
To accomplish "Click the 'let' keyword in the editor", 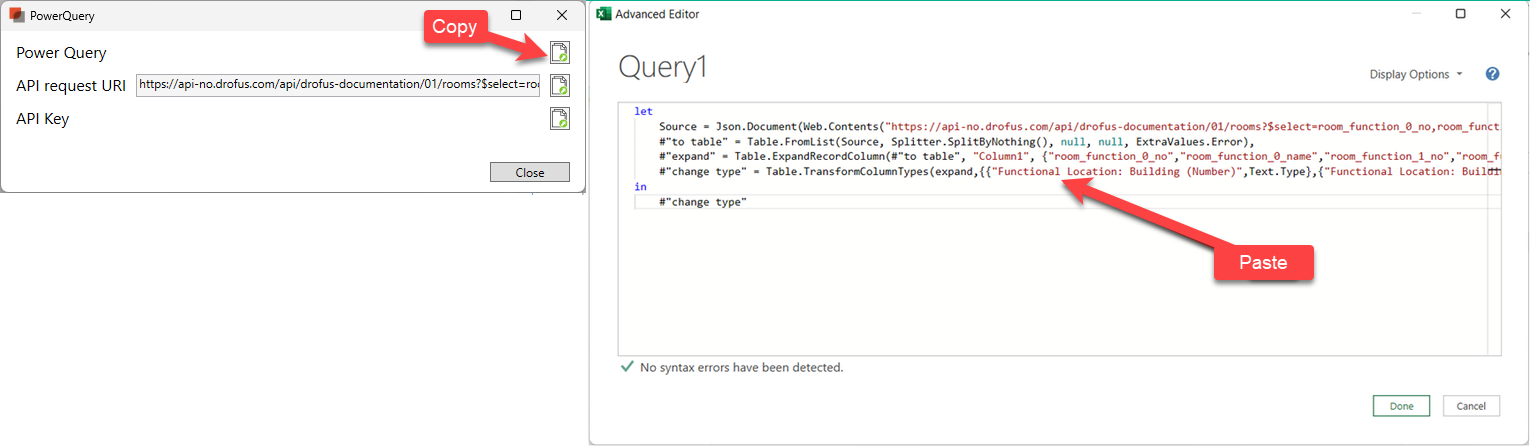I will 643,112.
